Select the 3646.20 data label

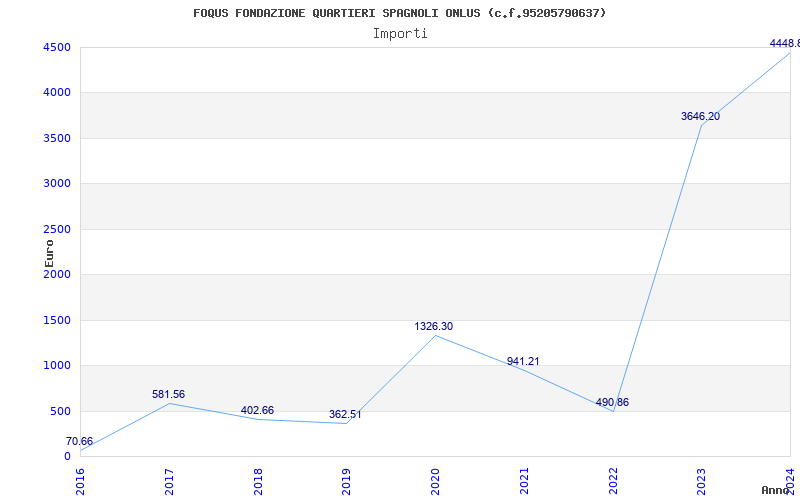point(701,116)
